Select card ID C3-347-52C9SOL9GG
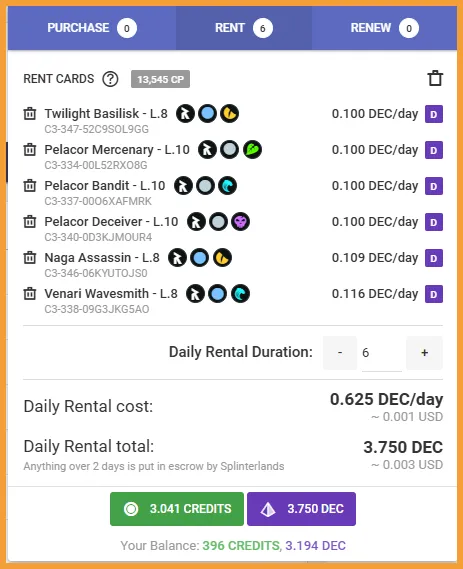The image size is (463, 569). pyautogui.click(x=97, y=129)
